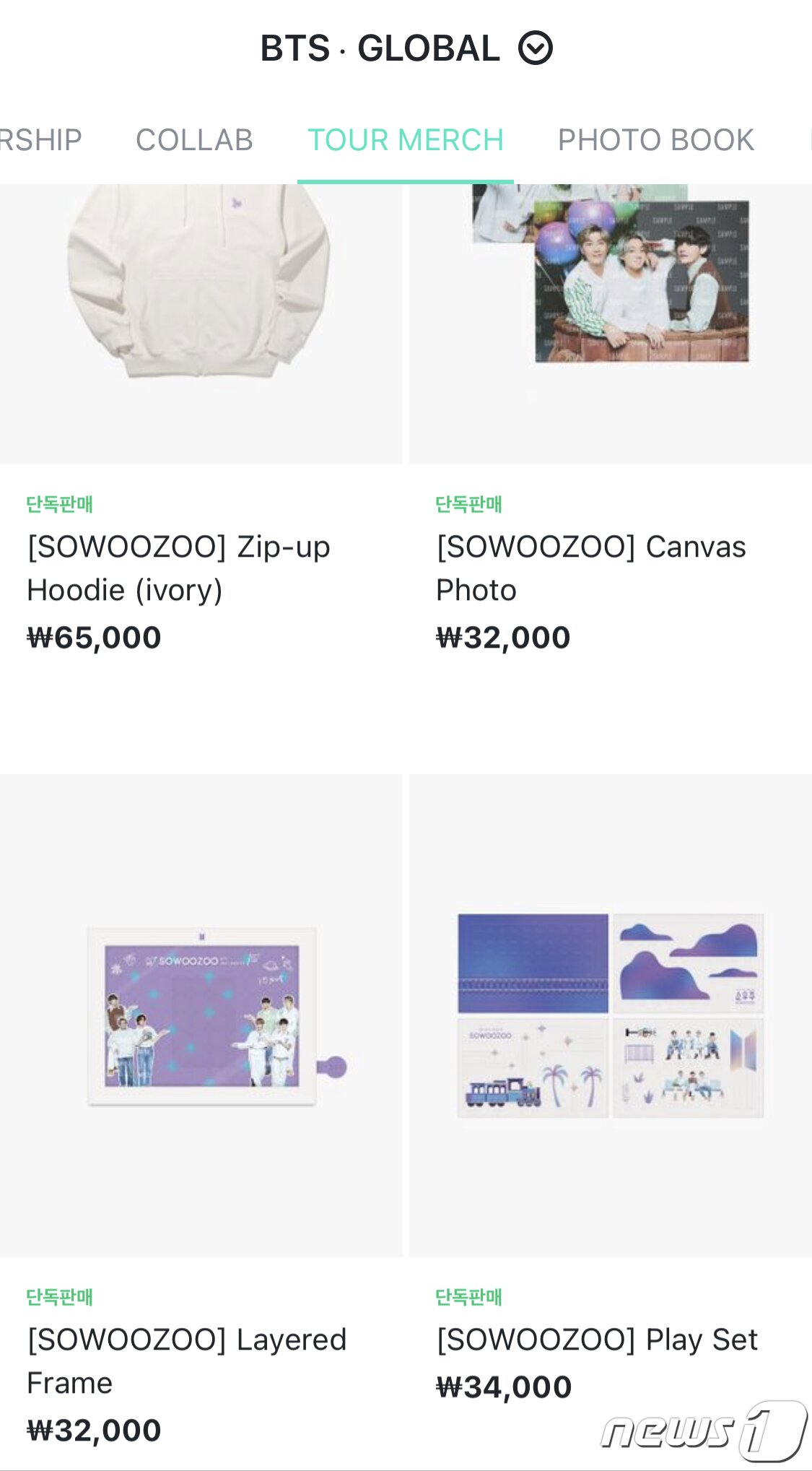The width and height of the screenshot is (812, 1471).
Task: Open the [SOWOOZOO] Canvas Photo title link
Action: [x=591, y=568]
